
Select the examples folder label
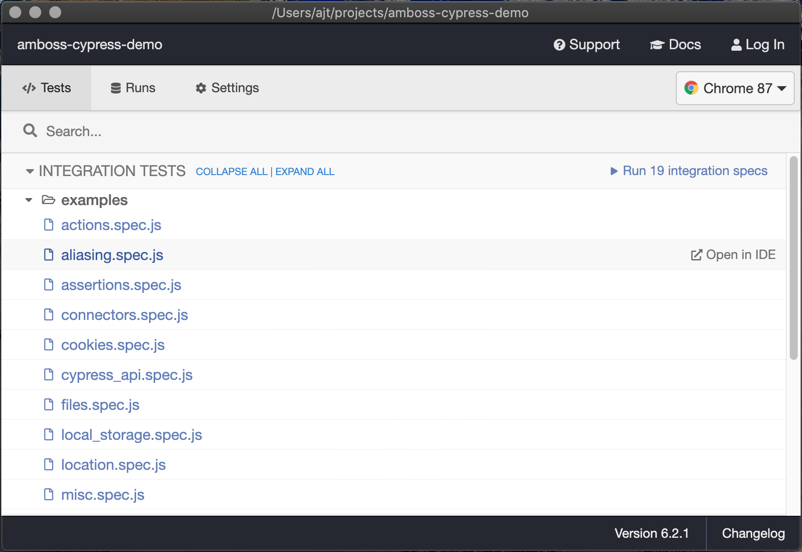[x=94, y=200]
